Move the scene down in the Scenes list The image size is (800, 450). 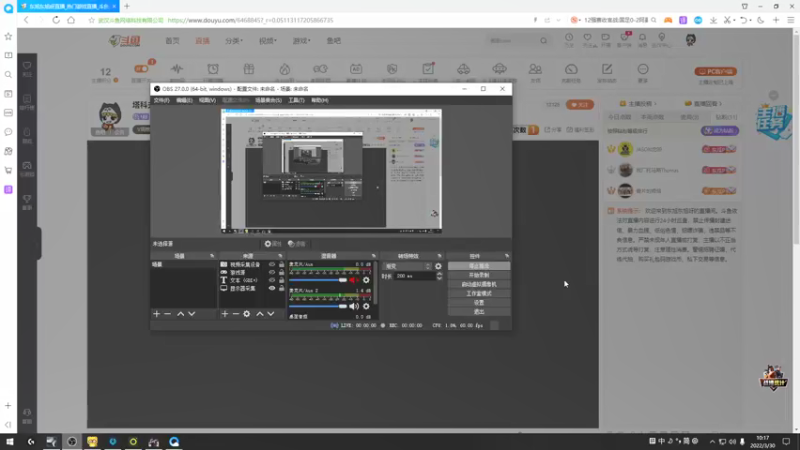[192, 314]
